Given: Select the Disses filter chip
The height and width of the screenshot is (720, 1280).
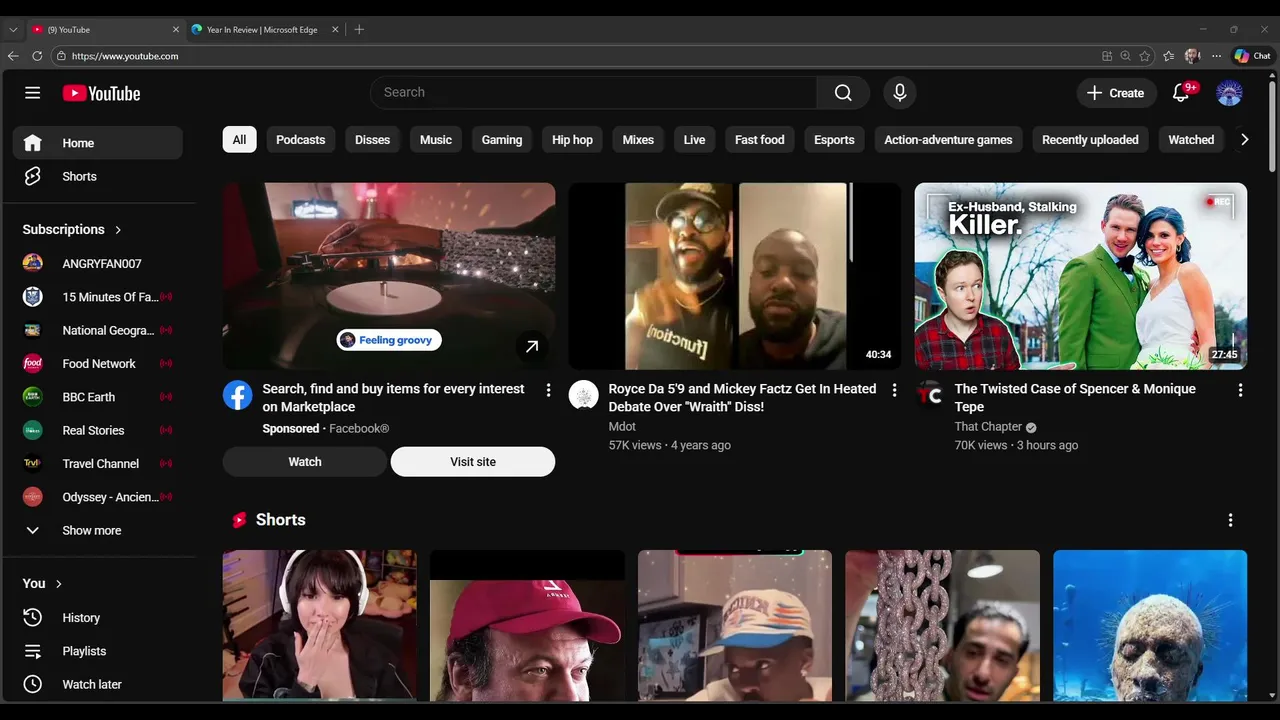Looking at the screenshot, I should tap(372, 140).
